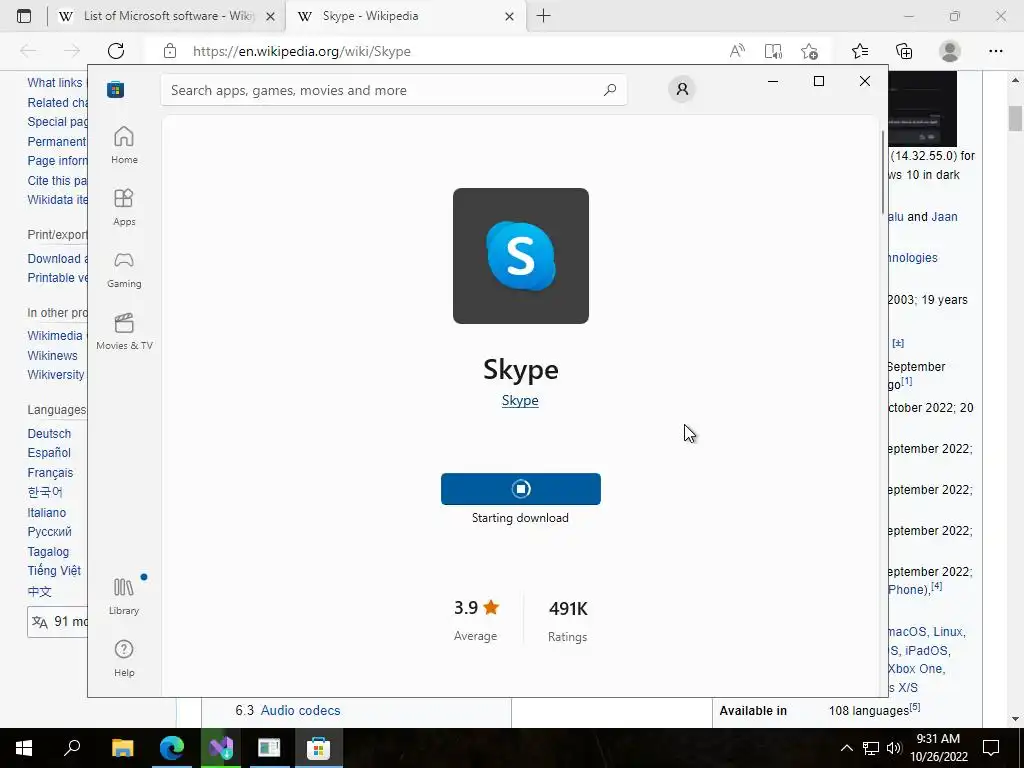
Task: Go back in the Edge browser
Action: [x=28, y=51]
